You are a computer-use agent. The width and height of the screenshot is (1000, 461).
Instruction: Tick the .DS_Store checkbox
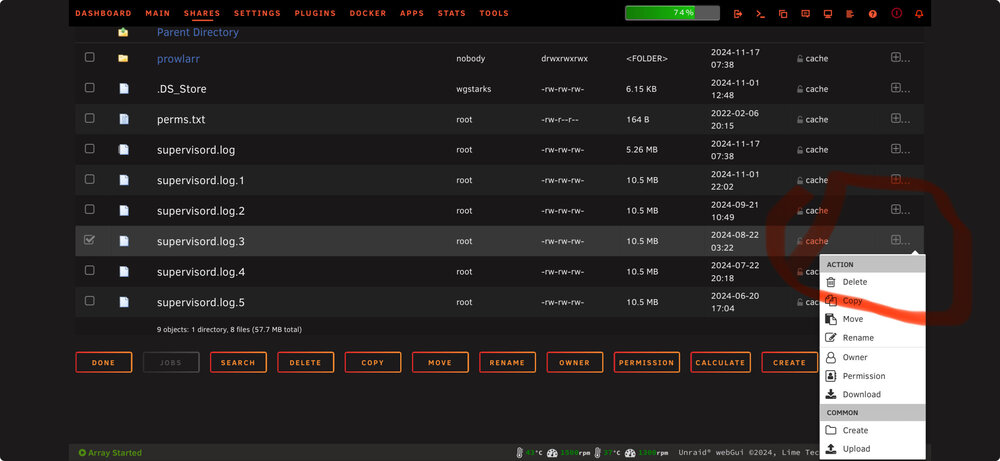(x=89, y=87)
